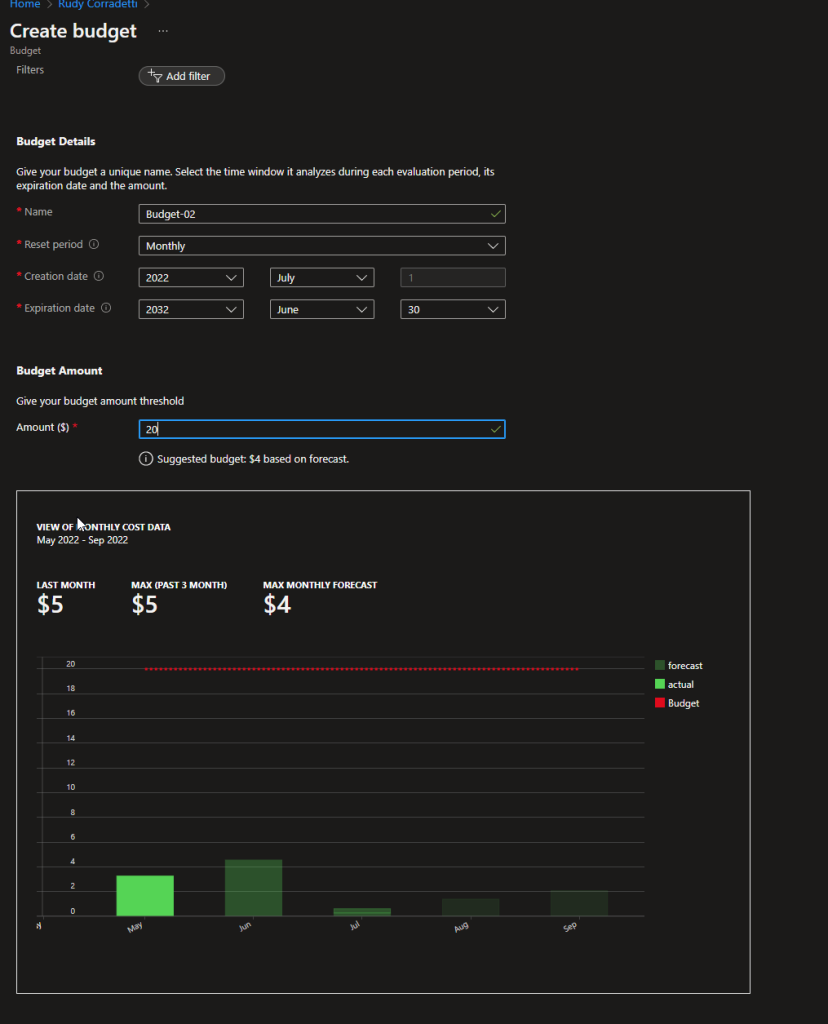Click the 'Budget' legend label
The width and height of the screenshot is (828, 1024).
coord(683,703)
